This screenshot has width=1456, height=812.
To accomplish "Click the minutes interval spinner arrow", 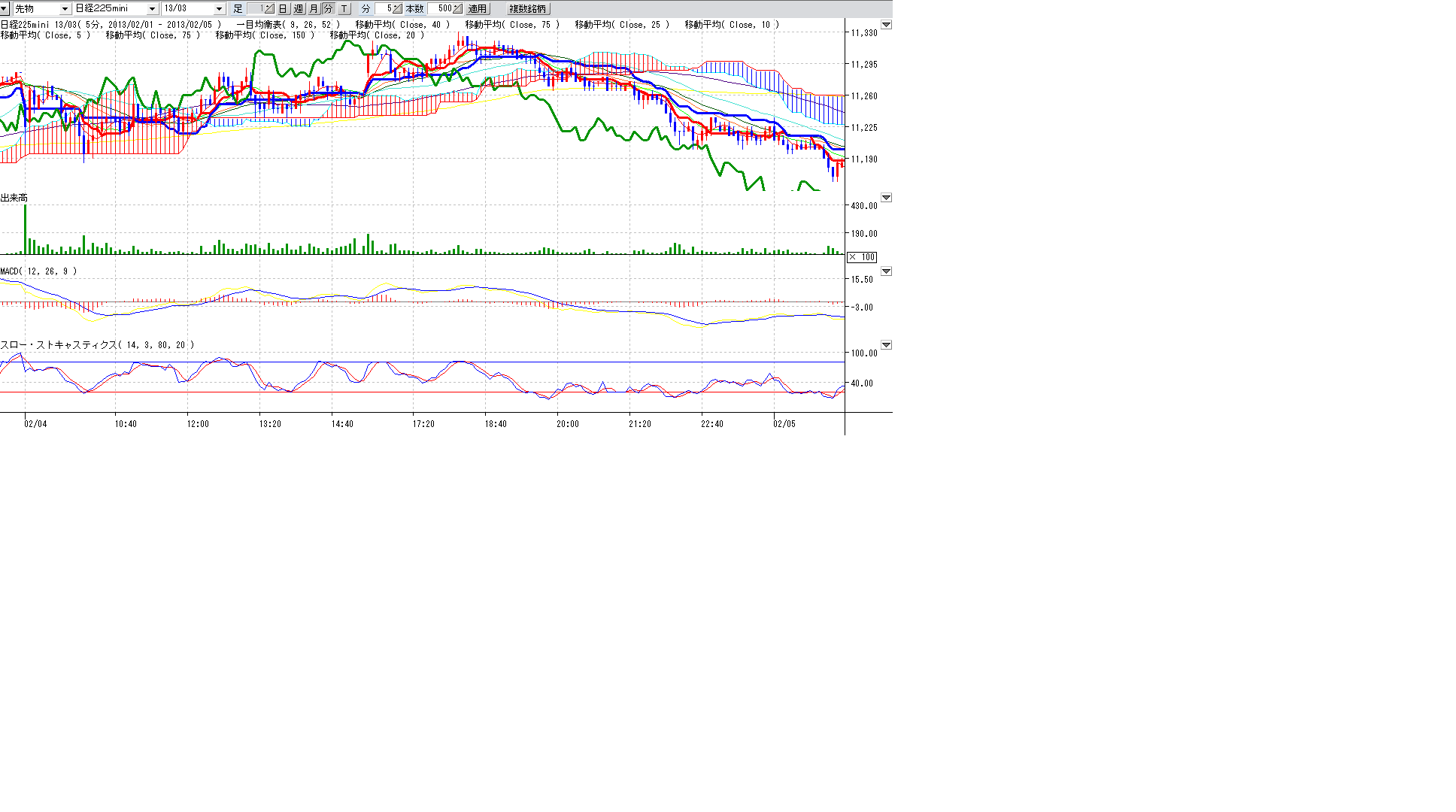I will coord(397,9).
